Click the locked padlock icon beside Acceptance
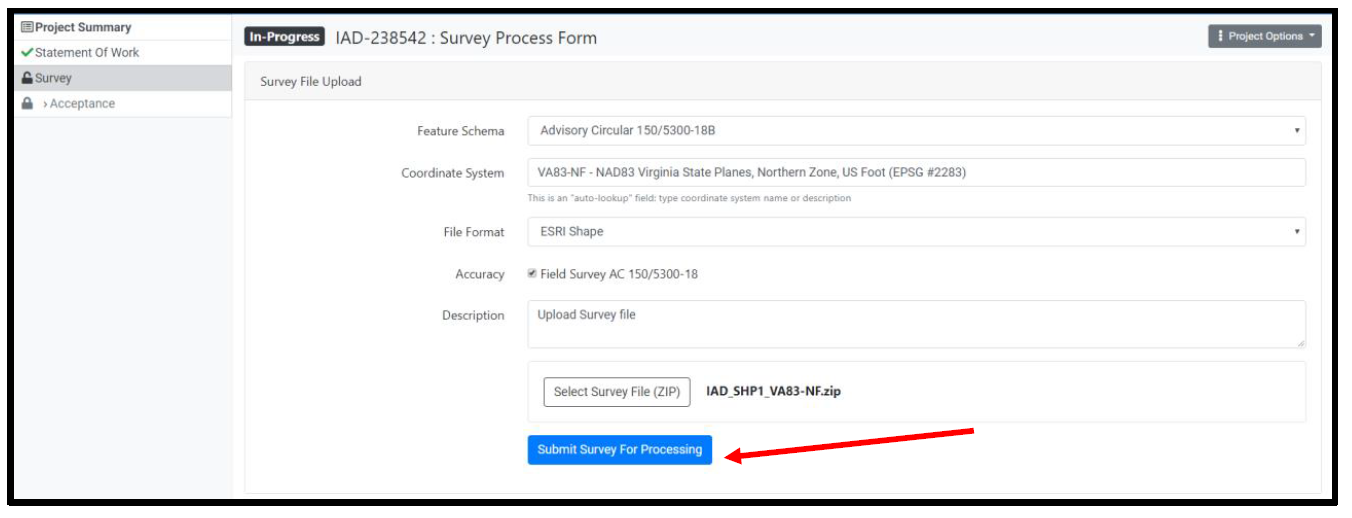This screenshot has width=1352, height=518. (28, 104)
